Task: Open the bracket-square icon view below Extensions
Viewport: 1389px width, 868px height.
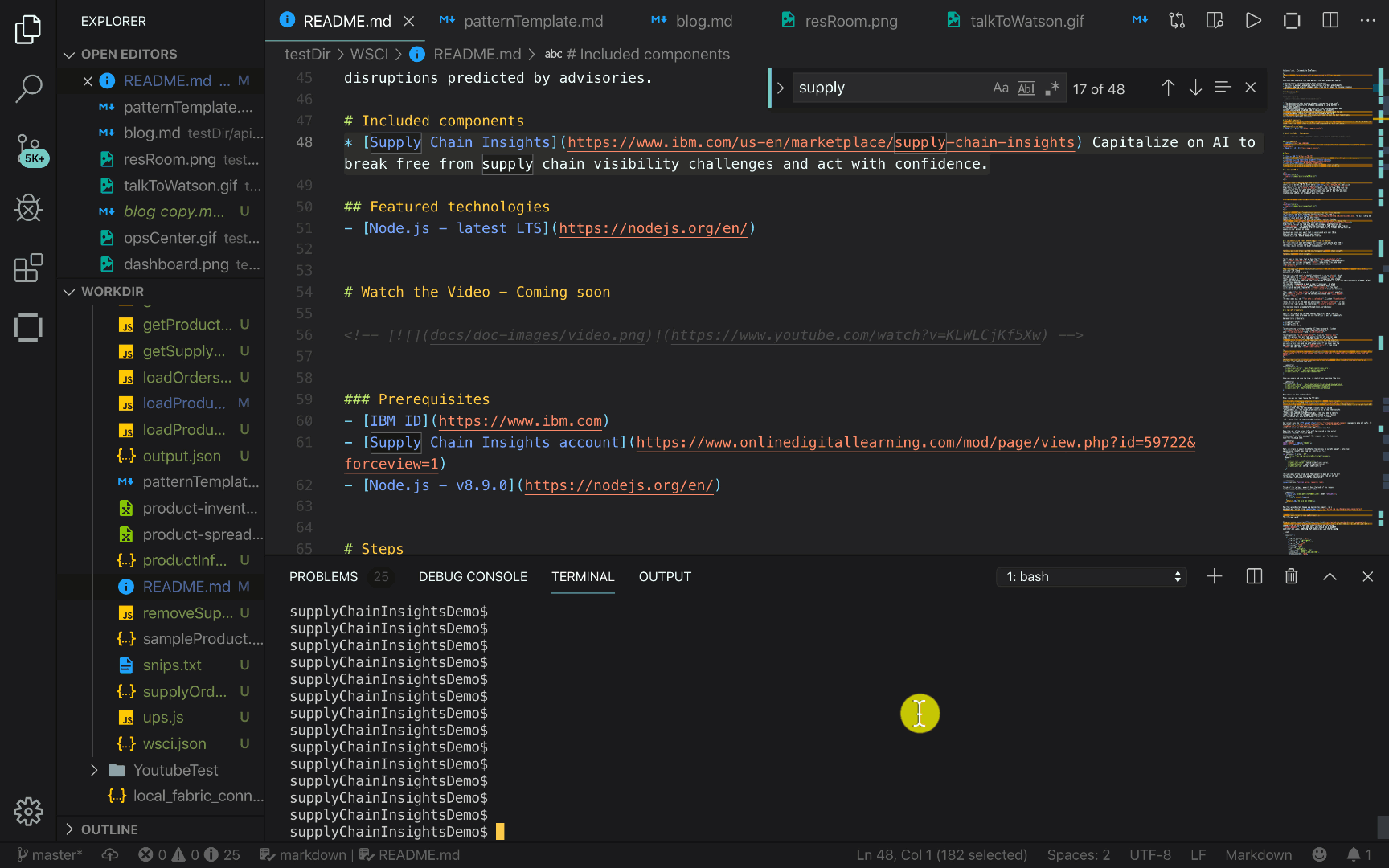Action: pos(28,327)
